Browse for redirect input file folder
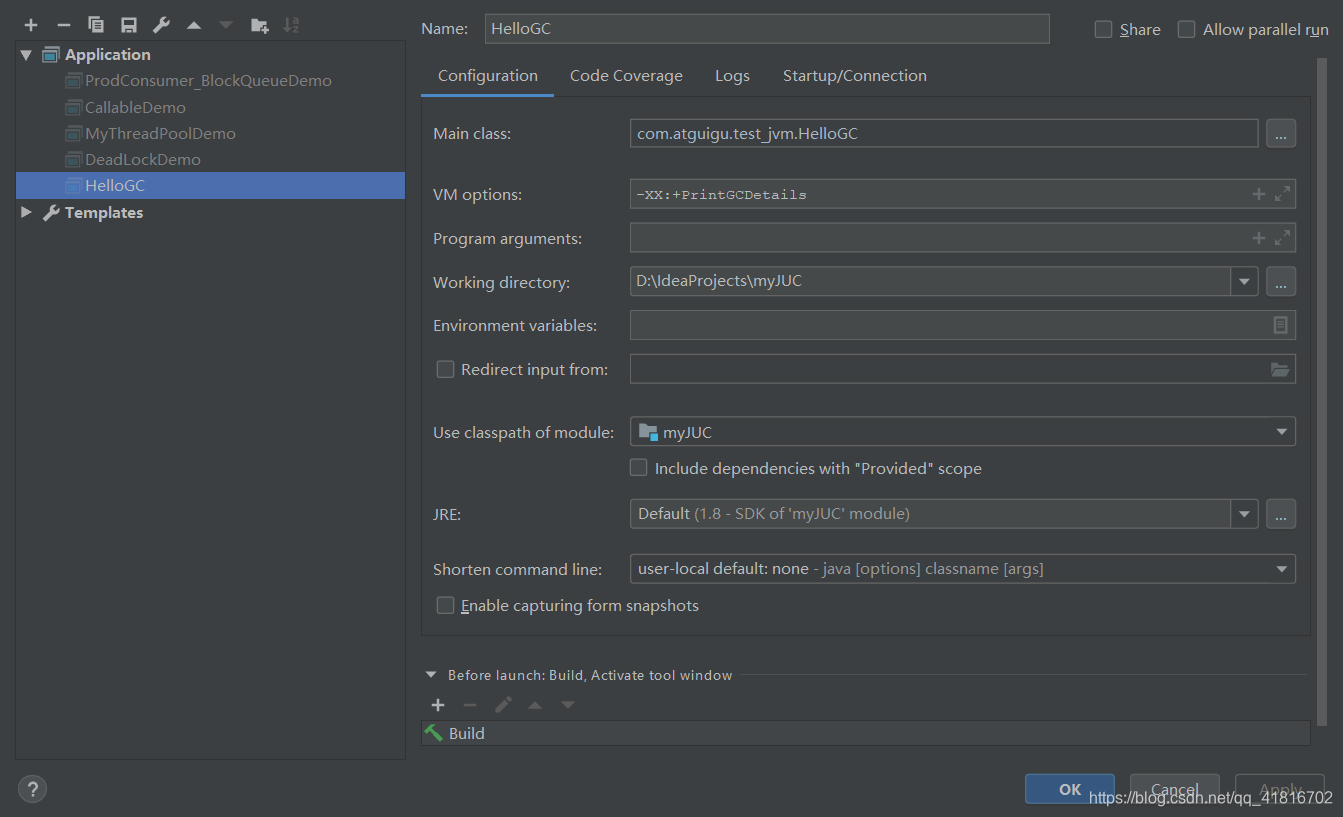The height and width of the screenshot is (817, 1343). tap(1280, 369)
